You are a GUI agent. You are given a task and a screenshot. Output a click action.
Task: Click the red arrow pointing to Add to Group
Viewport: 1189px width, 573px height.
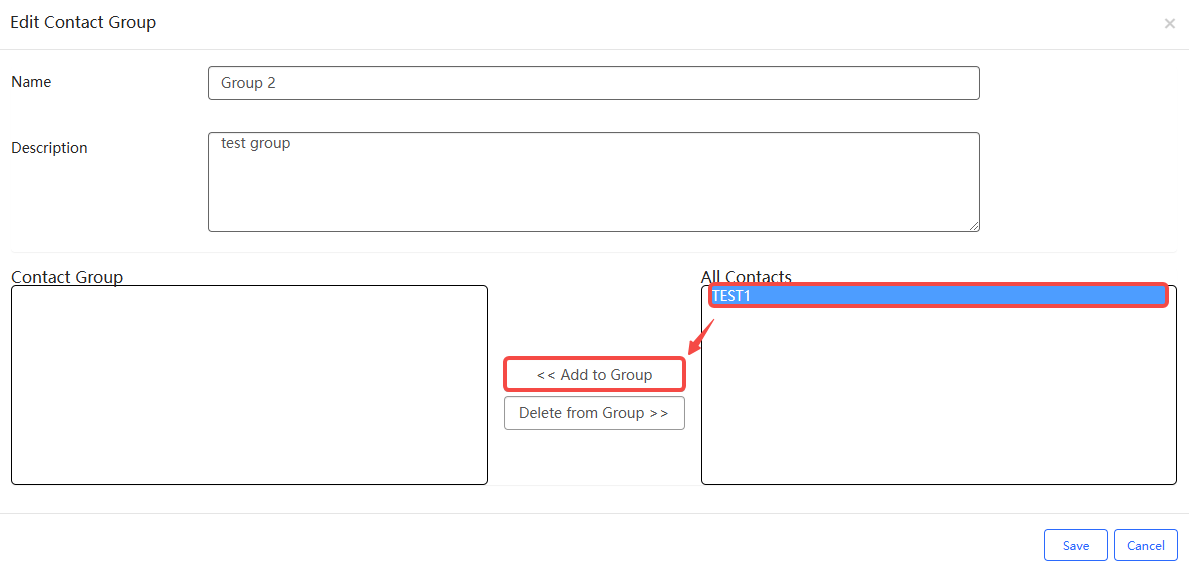pos(701,337)
